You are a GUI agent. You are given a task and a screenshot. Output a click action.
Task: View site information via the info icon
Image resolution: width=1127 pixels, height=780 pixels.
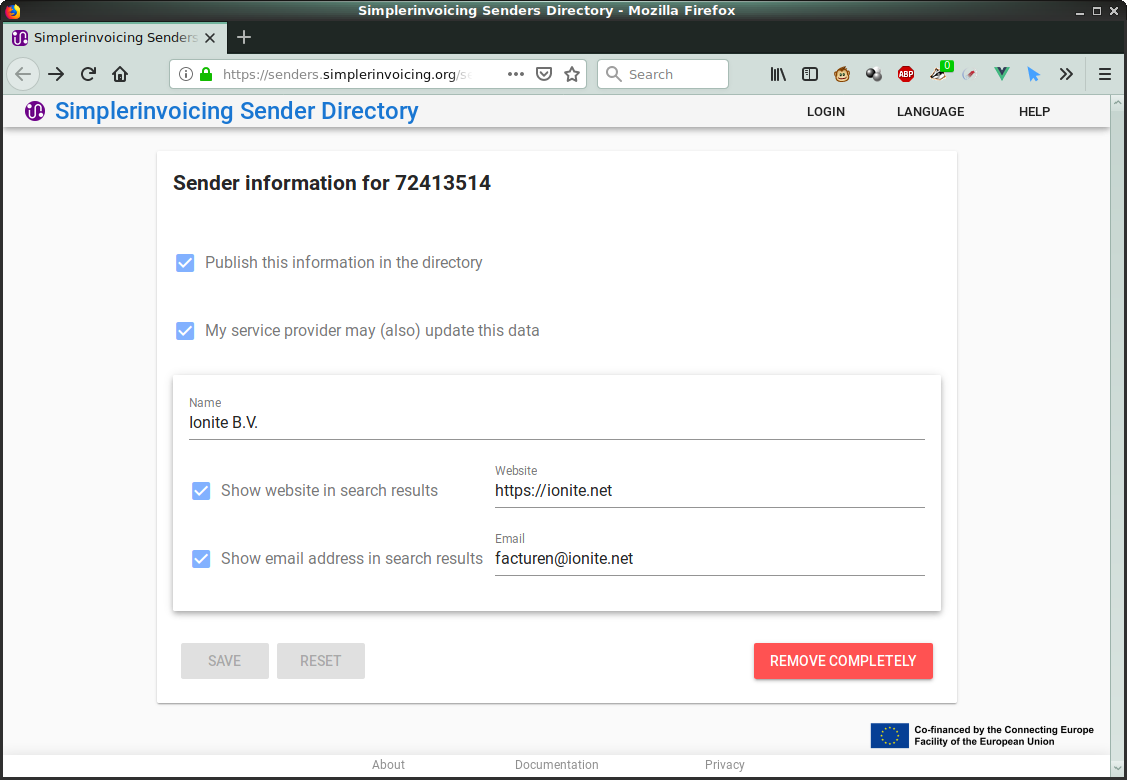pos(185,74)
